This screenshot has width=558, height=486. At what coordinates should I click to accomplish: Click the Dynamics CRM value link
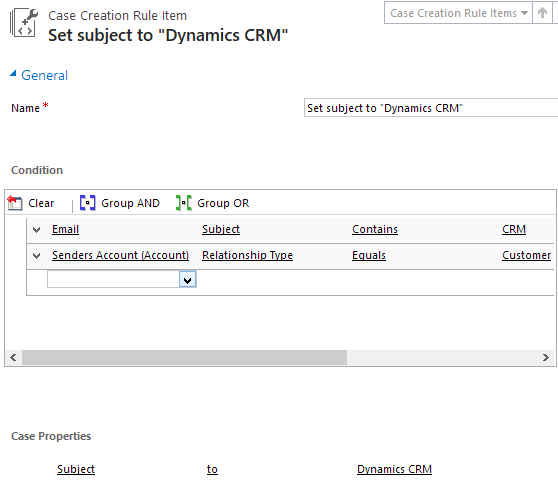394,469
